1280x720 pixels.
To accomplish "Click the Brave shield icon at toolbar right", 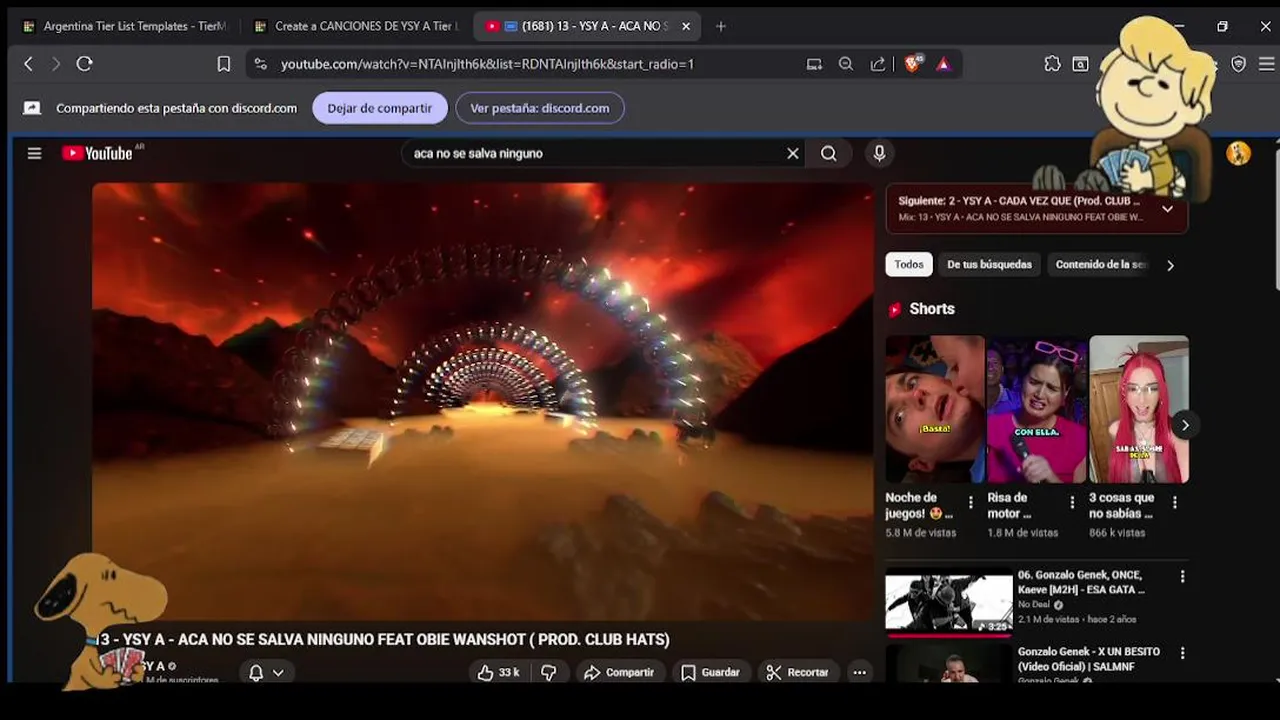I will tap(1238, 64).
